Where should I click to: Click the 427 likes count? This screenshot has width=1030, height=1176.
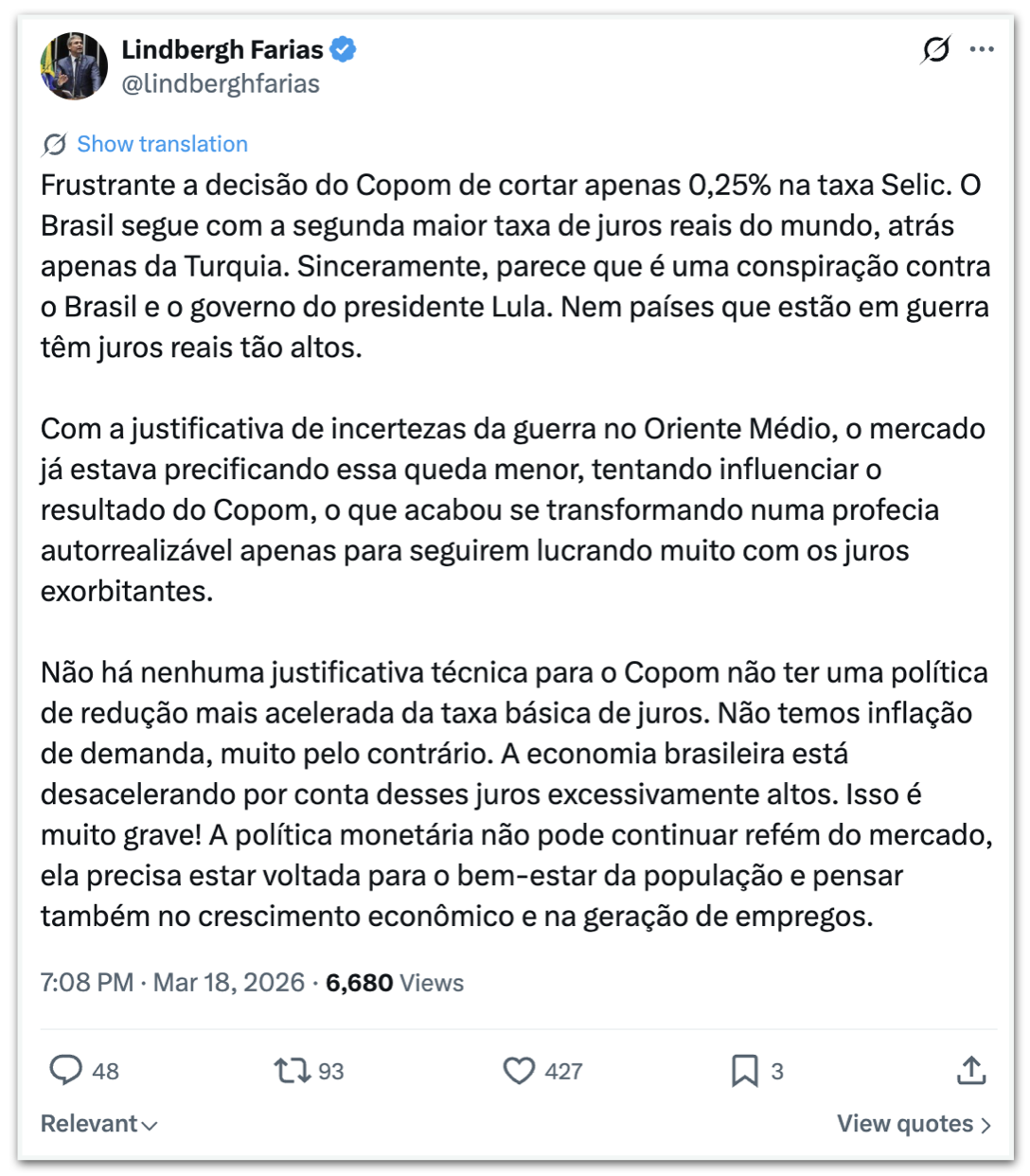click(563, 1071)
